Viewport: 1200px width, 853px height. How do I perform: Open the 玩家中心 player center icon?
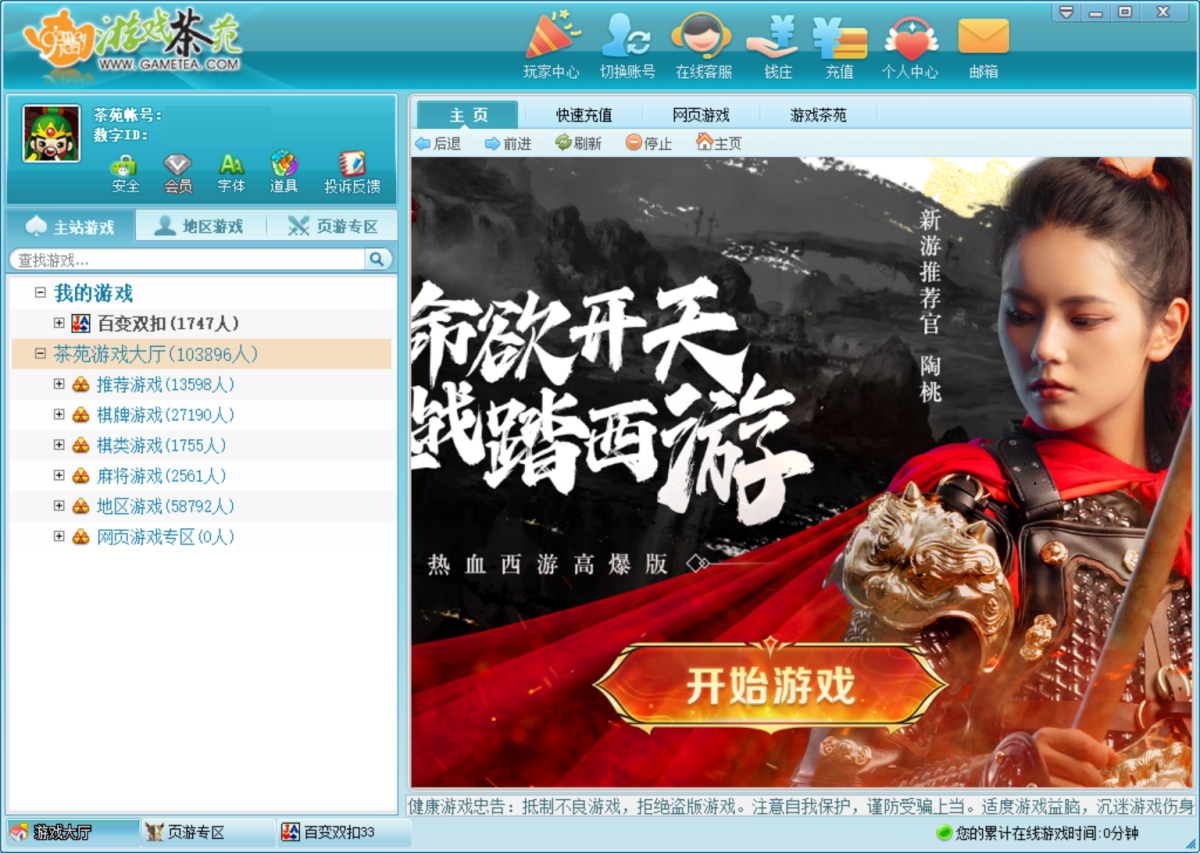point(551,44)
